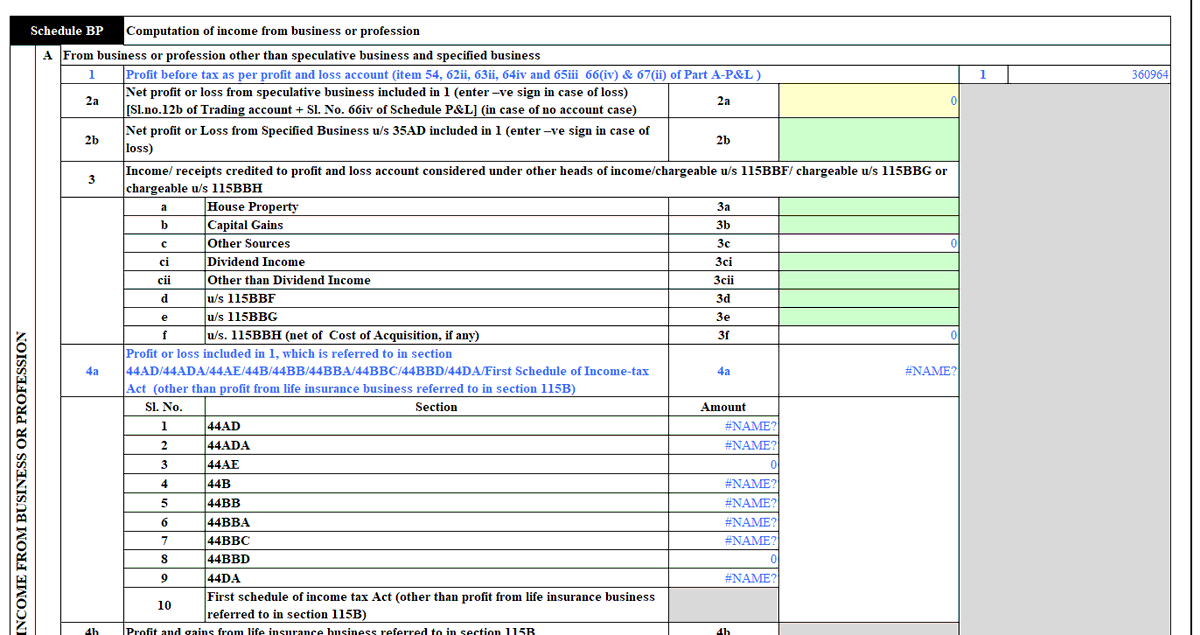Image resolution: width=1200 pixels, height=635 pixels.
Task: Select the Other Sources label cell
Action: click(x=436, y=244)
